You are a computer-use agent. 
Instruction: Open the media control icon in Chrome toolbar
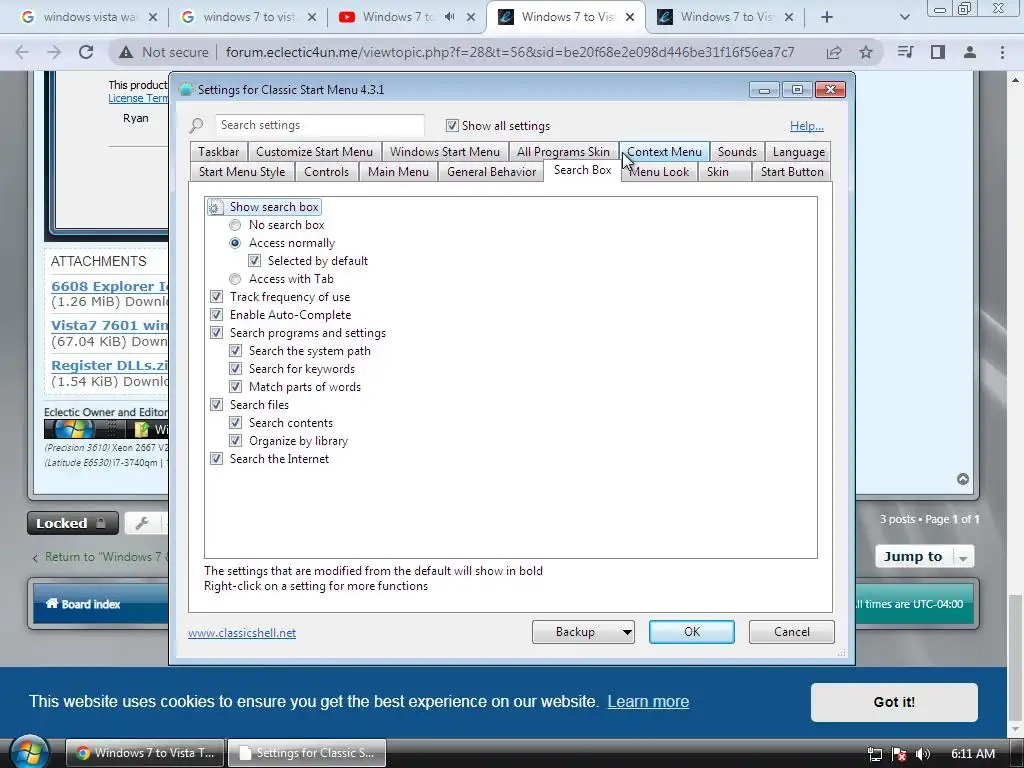[905, 52]
